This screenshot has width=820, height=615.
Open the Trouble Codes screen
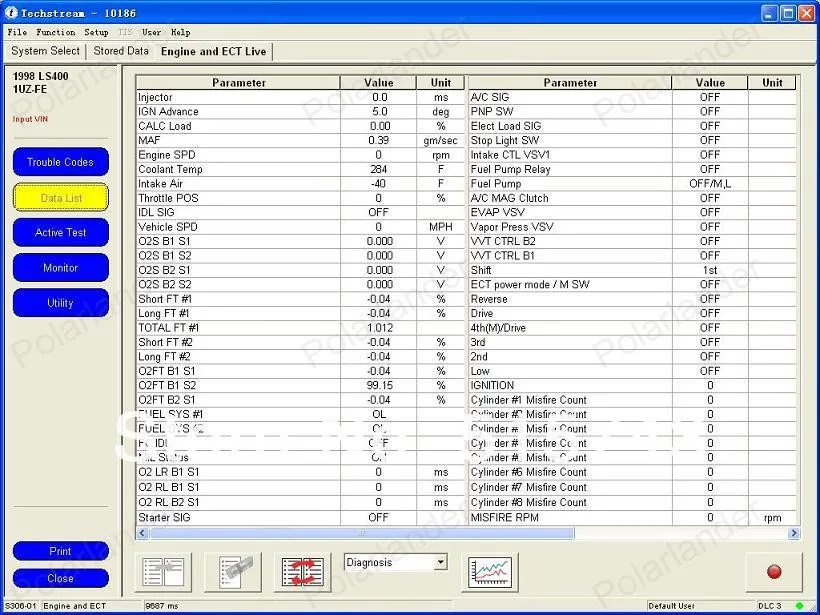[61, 162]
